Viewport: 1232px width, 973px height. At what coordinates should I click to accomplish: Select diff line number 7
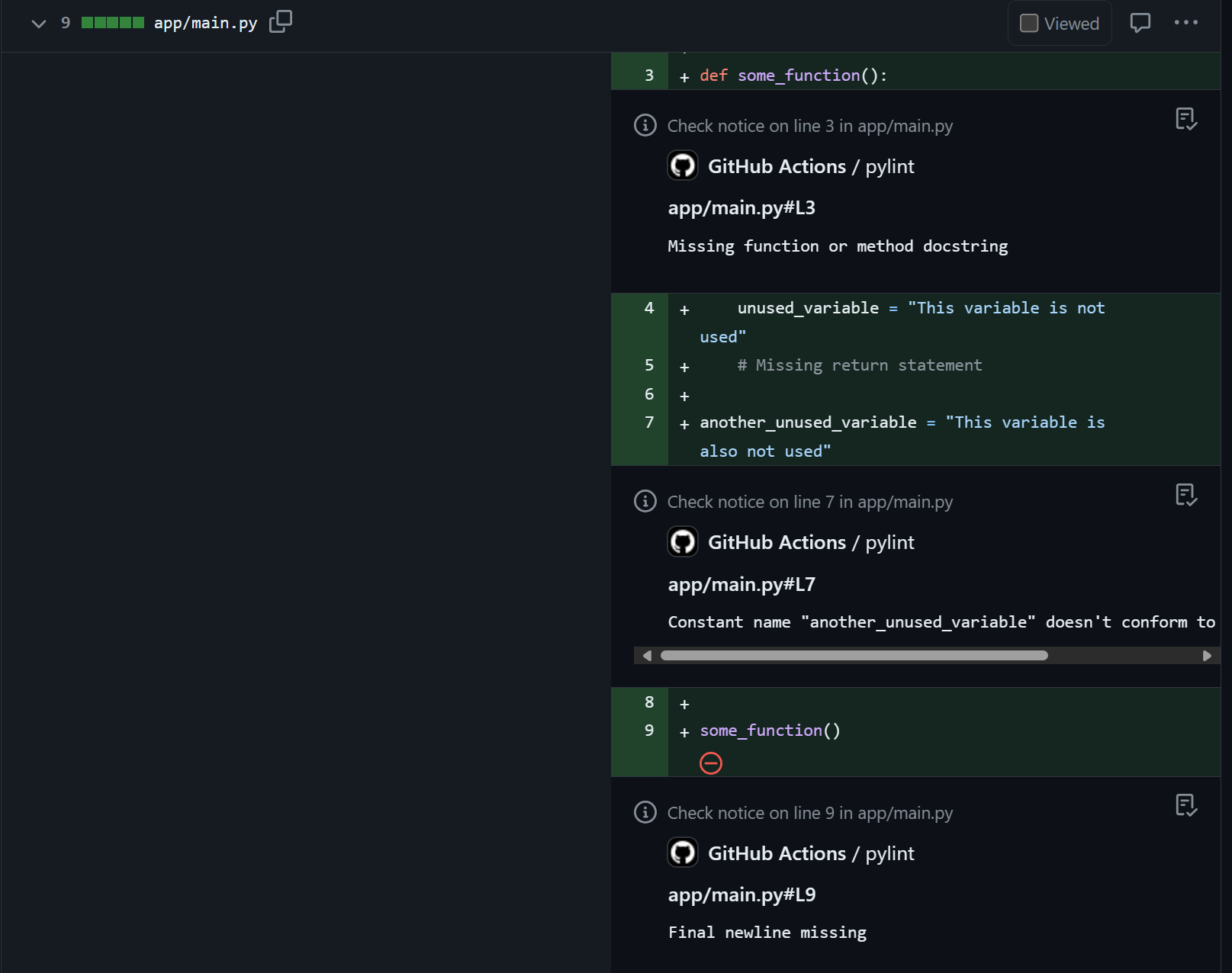[649, 422]
